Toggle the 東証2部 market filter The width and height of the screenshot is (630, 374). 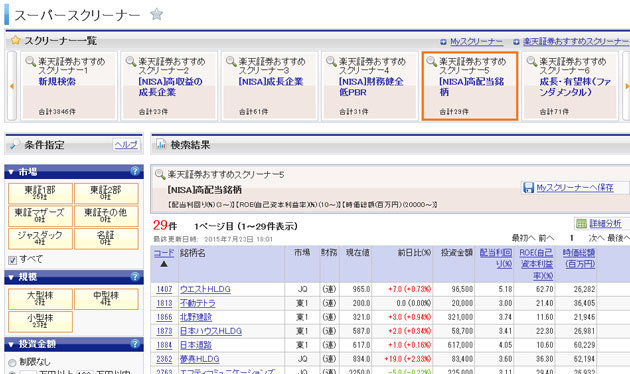(106, 193)
